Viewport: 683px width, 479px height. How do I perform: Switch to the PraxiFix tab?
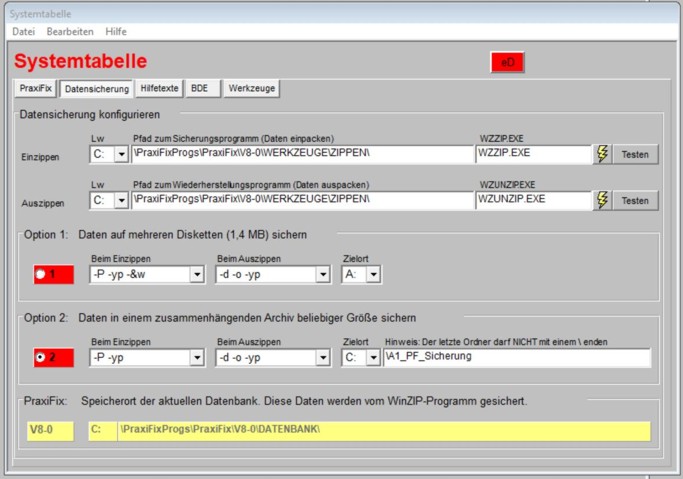[35, 88]
